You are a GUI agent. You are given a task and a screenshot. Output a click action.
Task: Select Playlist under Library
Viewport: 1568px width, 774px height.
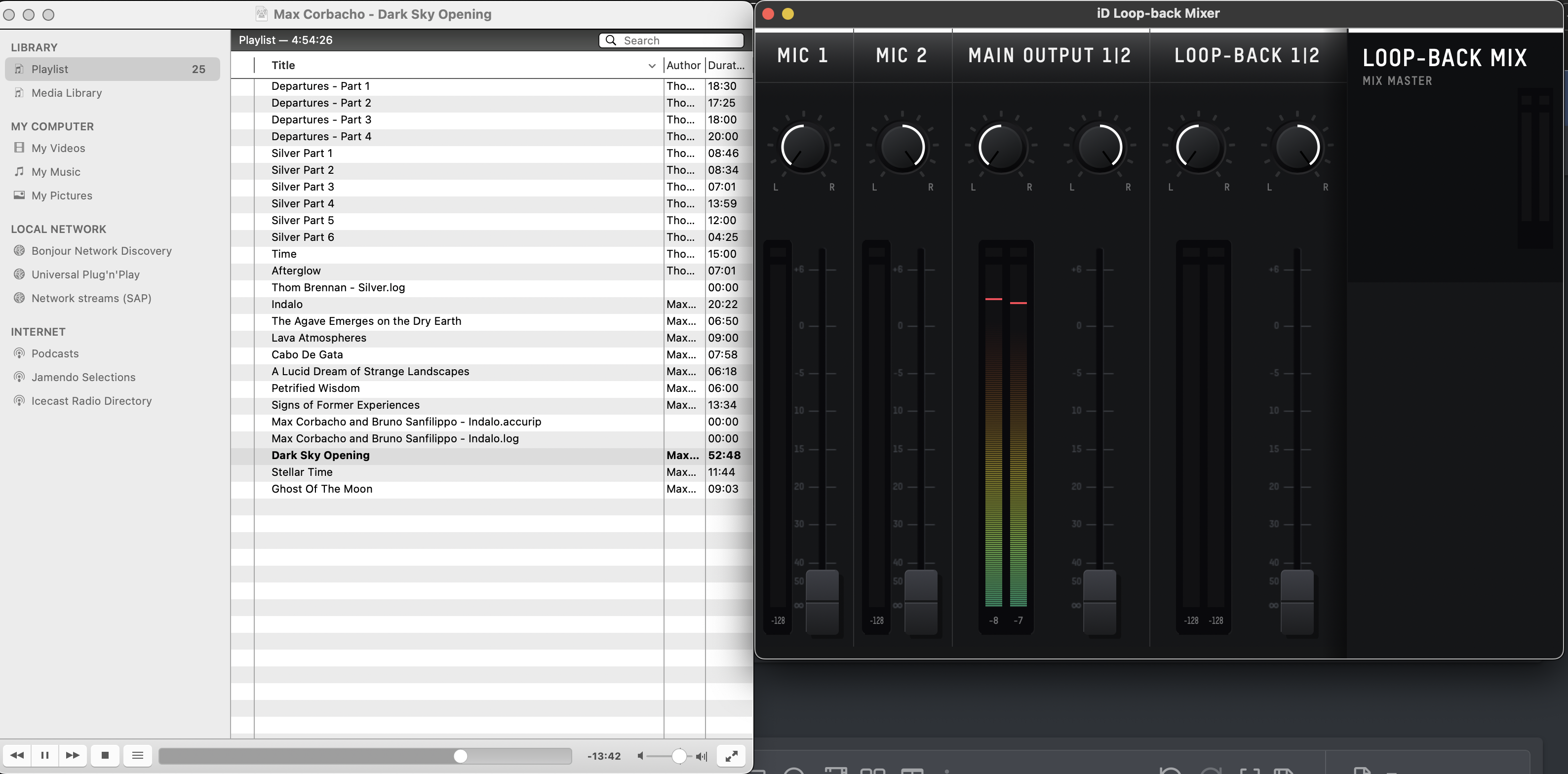[50, 69]
